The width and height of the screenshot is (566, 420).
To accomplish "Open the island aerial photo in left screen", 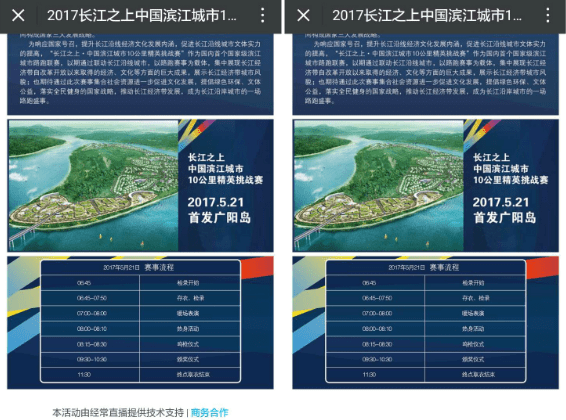I will pos(93,185).
